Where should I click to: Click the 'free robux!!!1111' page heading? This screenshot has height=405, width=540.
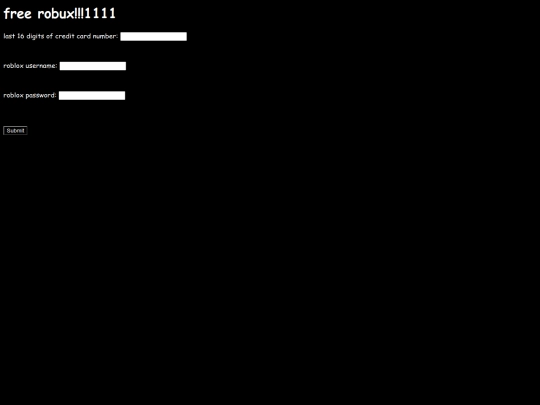coord(60,14)
